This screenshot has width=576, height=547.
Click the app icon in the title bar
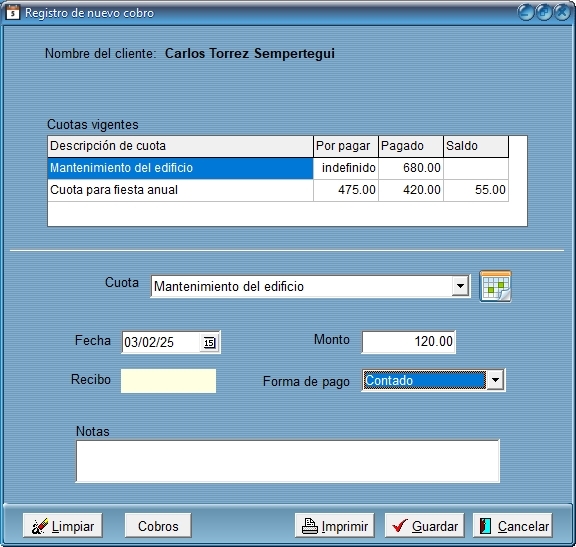[12, 13]
